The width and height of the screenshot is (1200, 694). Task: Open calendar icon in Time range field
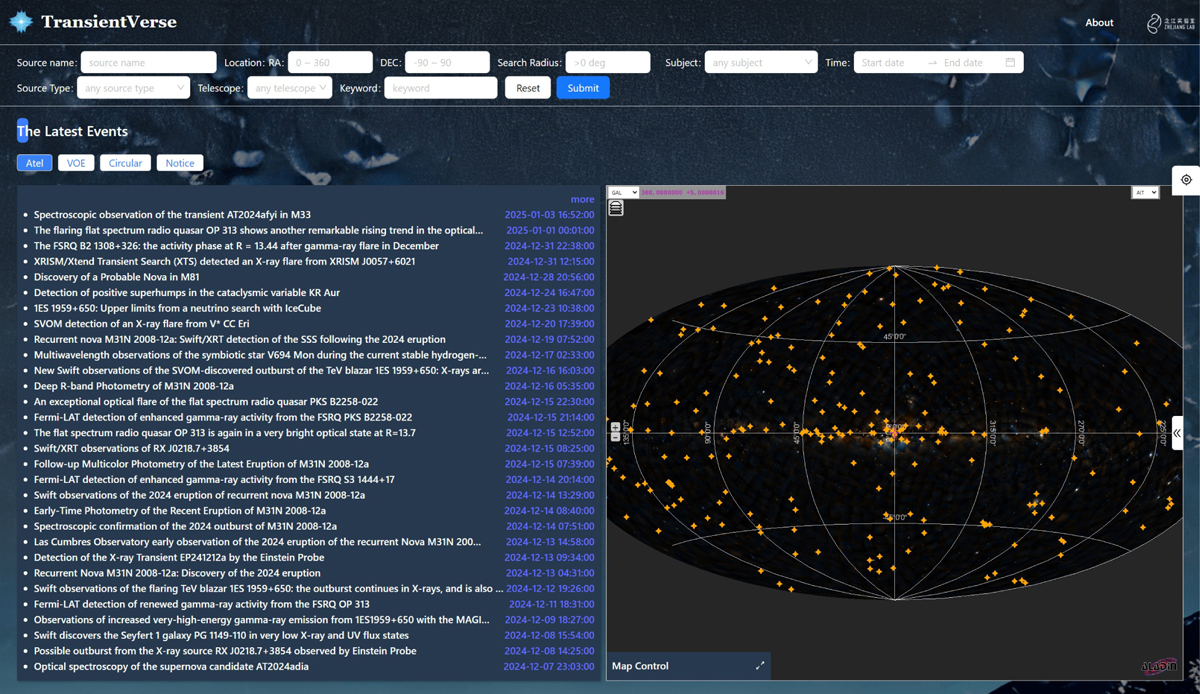1010,63
